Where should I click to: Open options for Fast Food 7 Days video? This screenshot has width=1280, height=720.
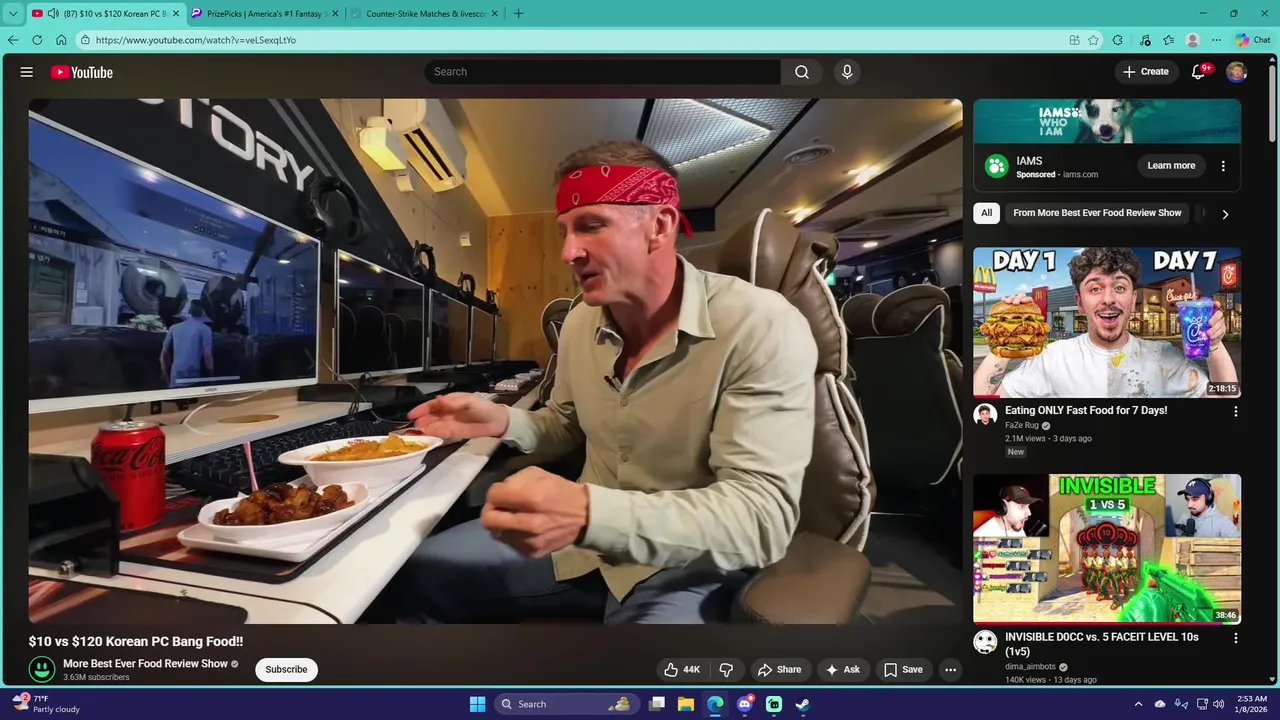(x=1235, y=411)
